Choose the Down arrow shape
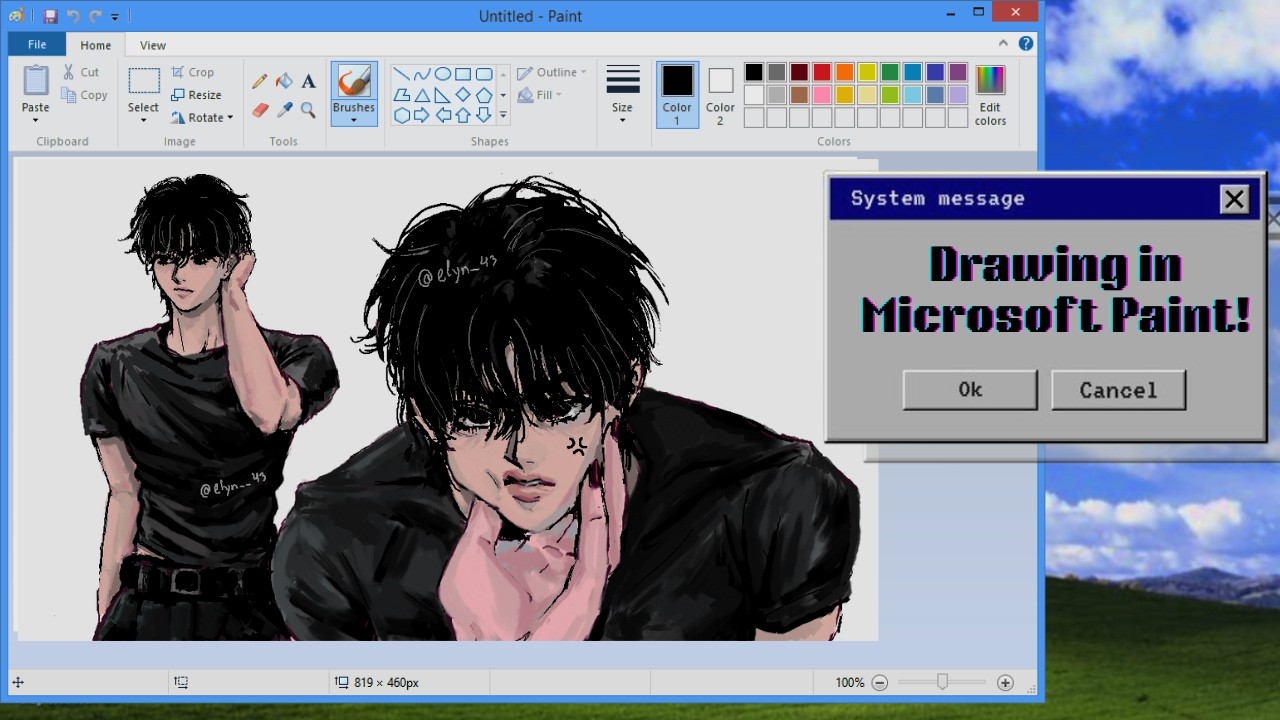This screenshot has height=720, width=1280. [484, 115]
